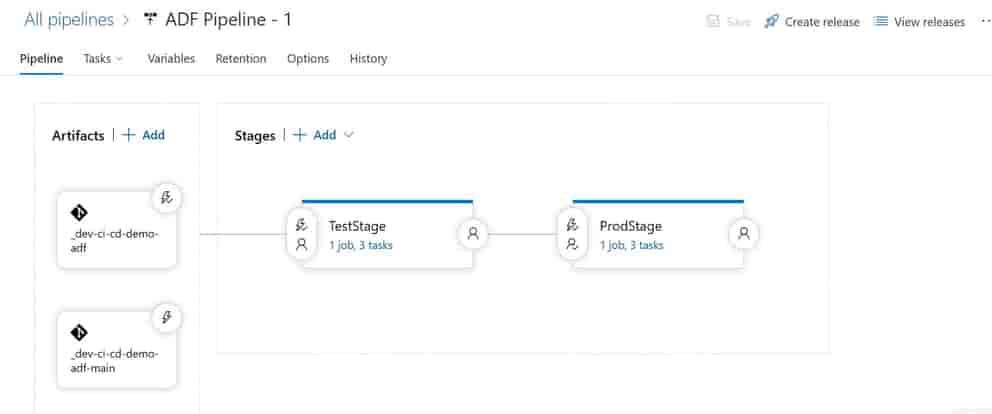Add a new artifact
Screen dimensions: 992x414
[143, 135]
